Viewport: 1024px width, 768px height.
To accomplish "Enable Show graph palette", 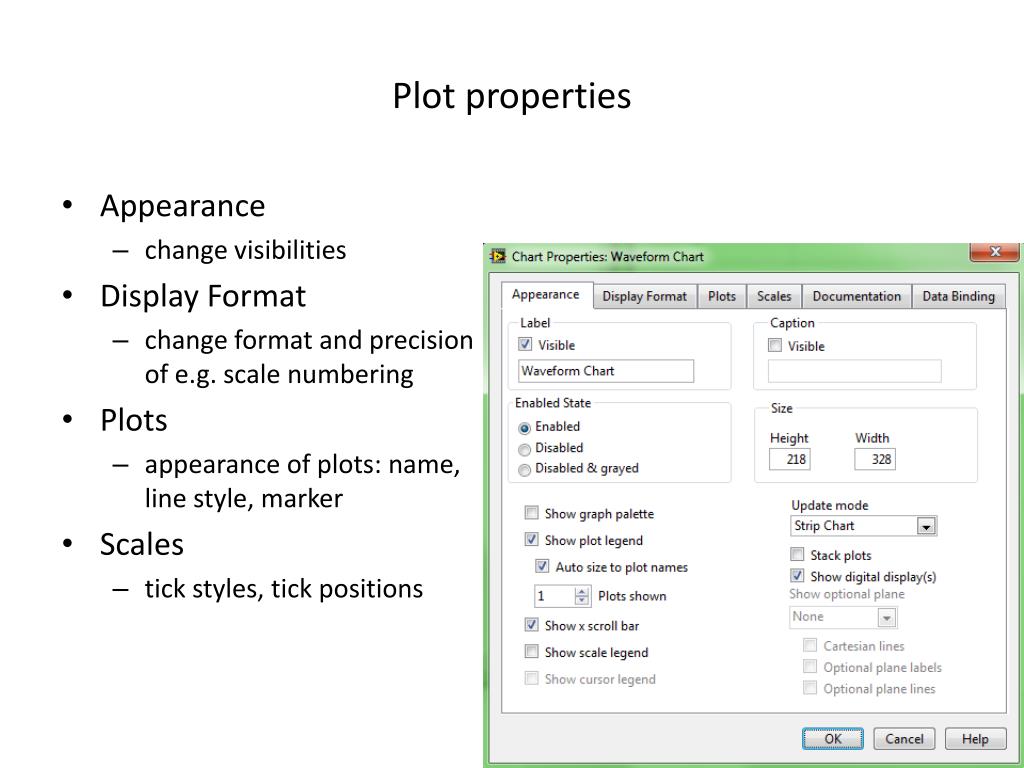I will tap(532, 513).
